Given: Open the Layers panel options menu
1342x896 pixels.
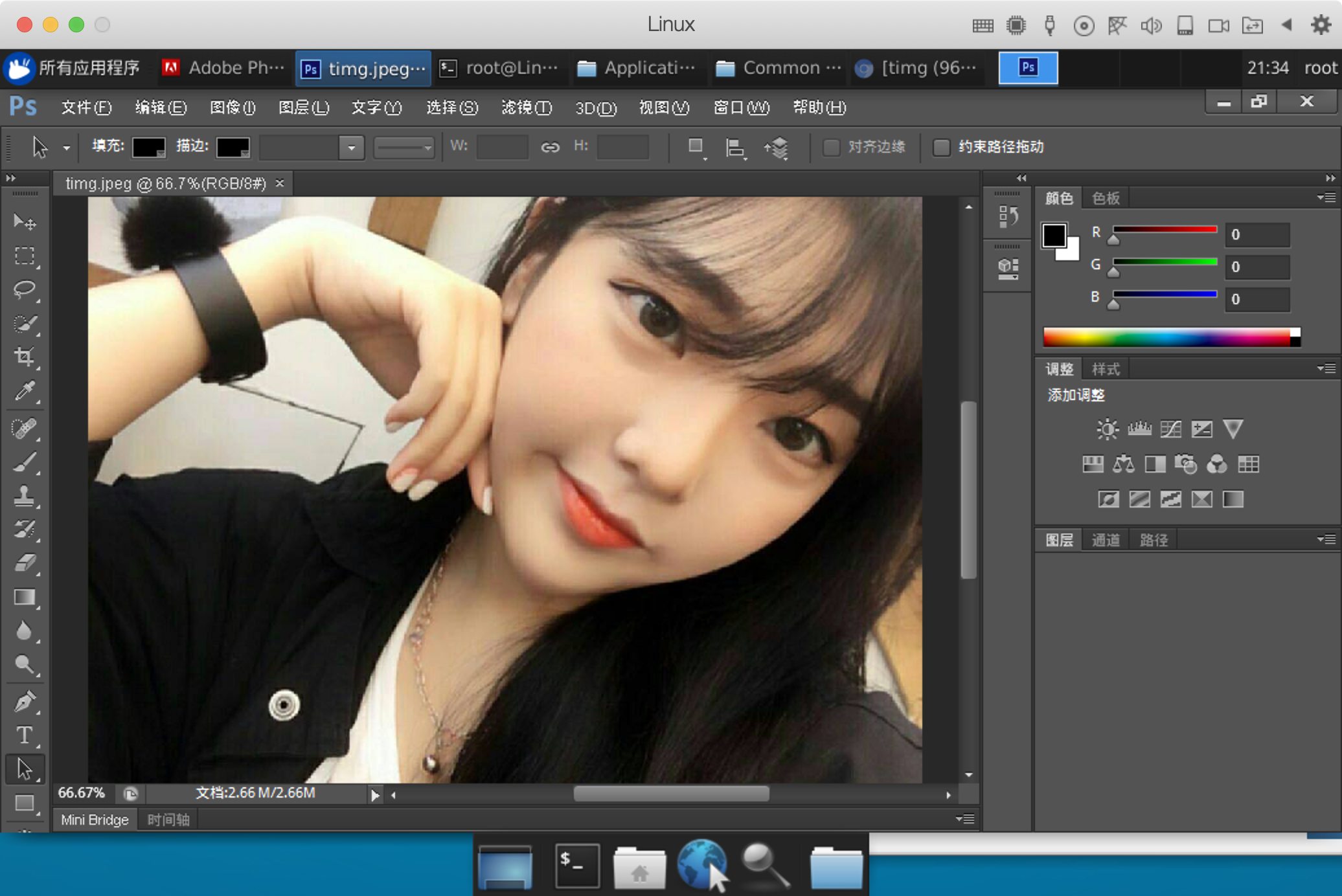Looking at the screenshot, I should [1326, 539].
